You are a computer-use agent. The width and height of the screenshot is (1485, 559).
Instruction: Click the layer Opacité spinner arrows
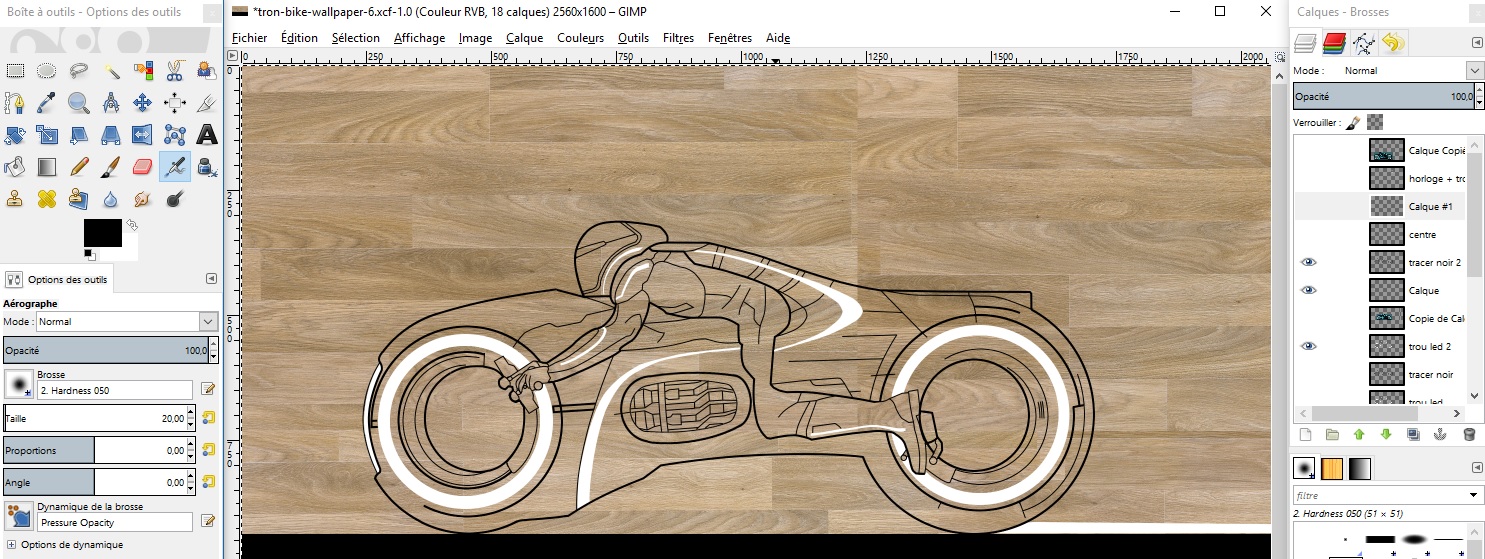(x=1478, y=96)
